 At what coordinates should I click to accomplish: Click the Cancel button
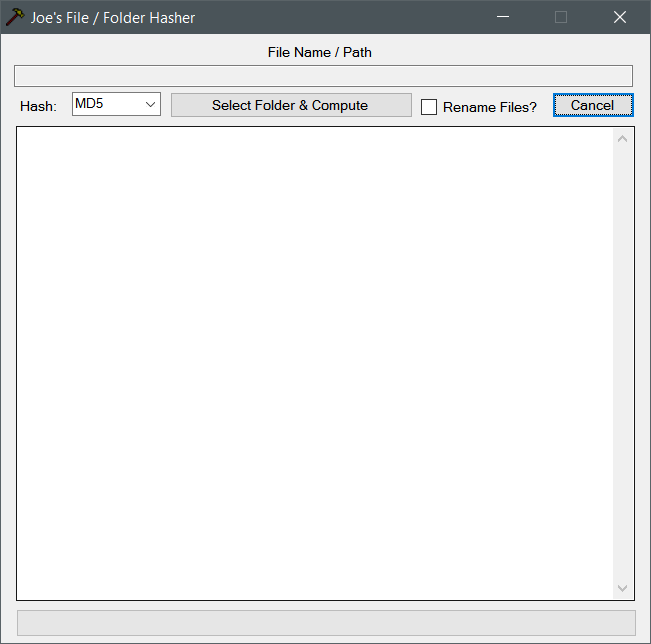click(593, 105)
